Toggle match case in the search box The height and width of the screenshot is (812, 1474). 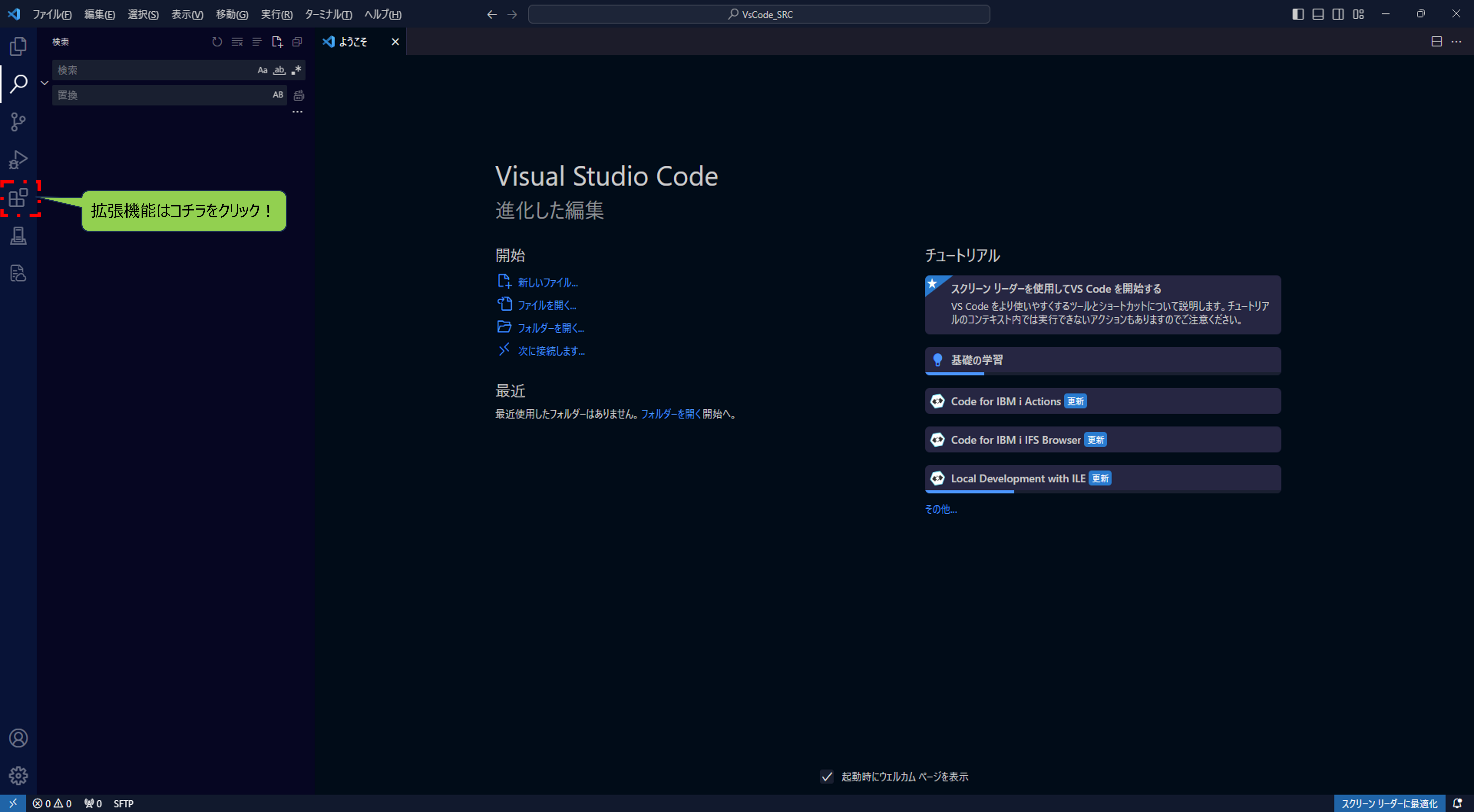click(x=263, y=70)
